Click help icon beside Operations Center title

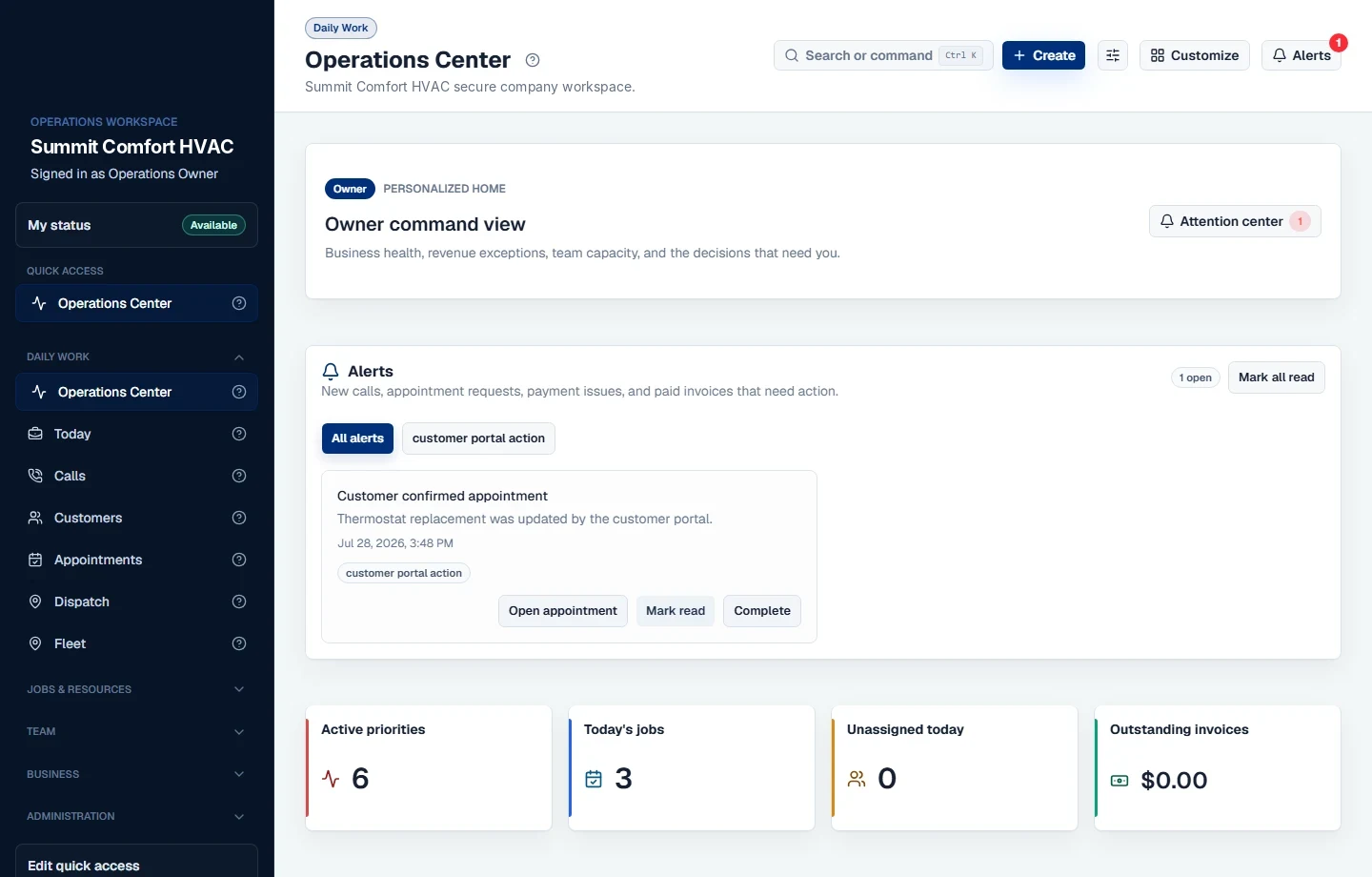533,60
